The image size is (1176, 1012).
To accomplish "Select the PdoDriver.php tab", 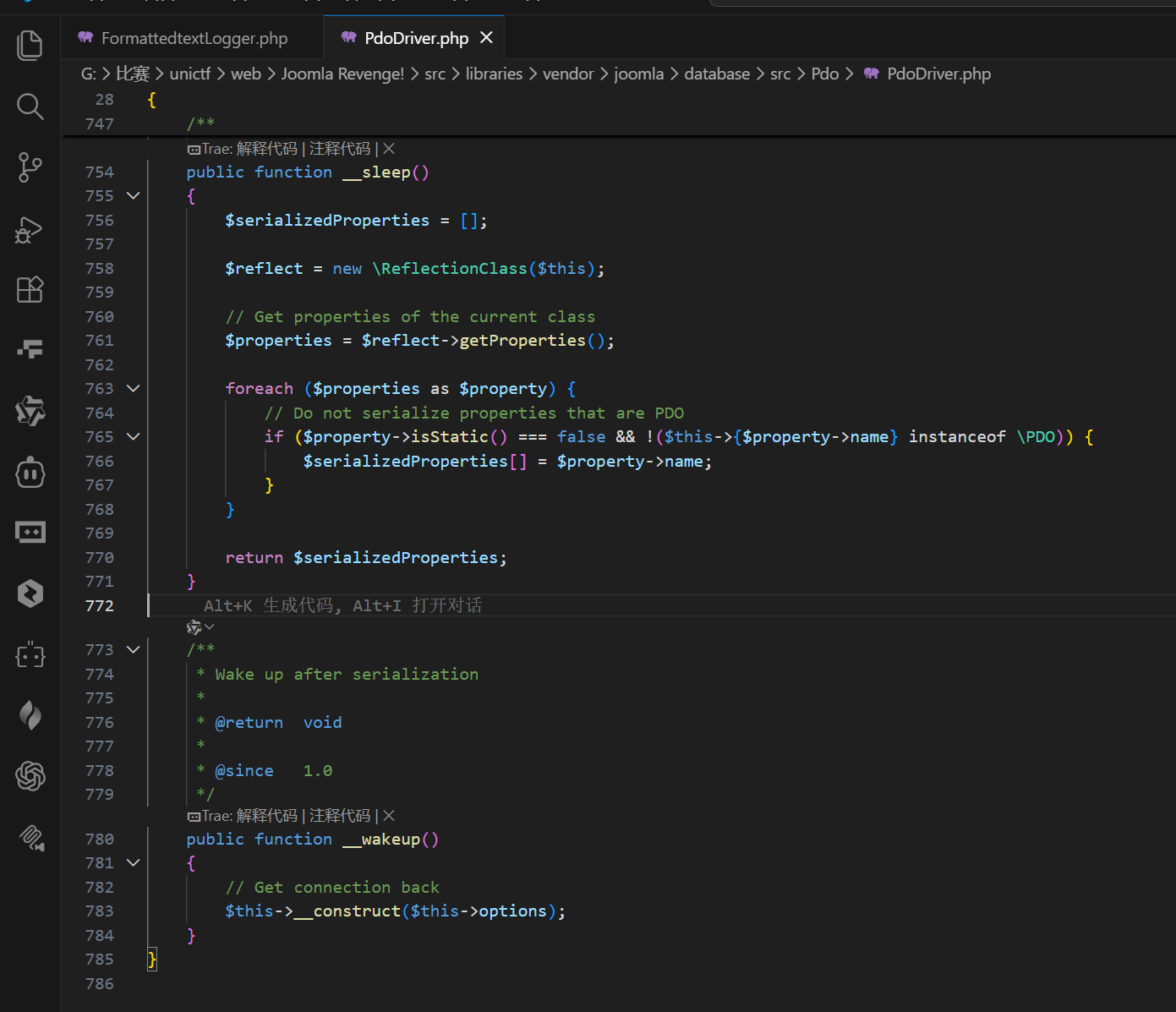I will [x=416, y=38].
